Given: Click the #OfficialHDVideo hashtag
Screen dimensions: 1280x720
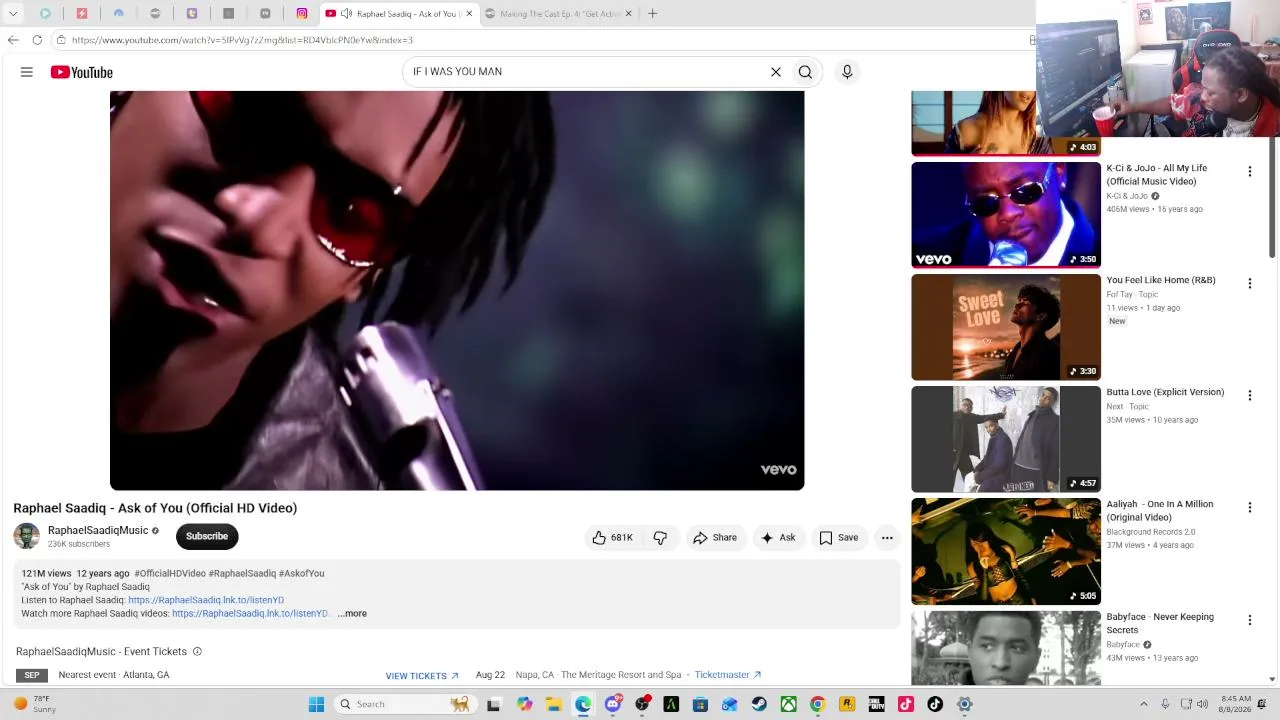Looking at the screenshot, I should click(170, 574).
